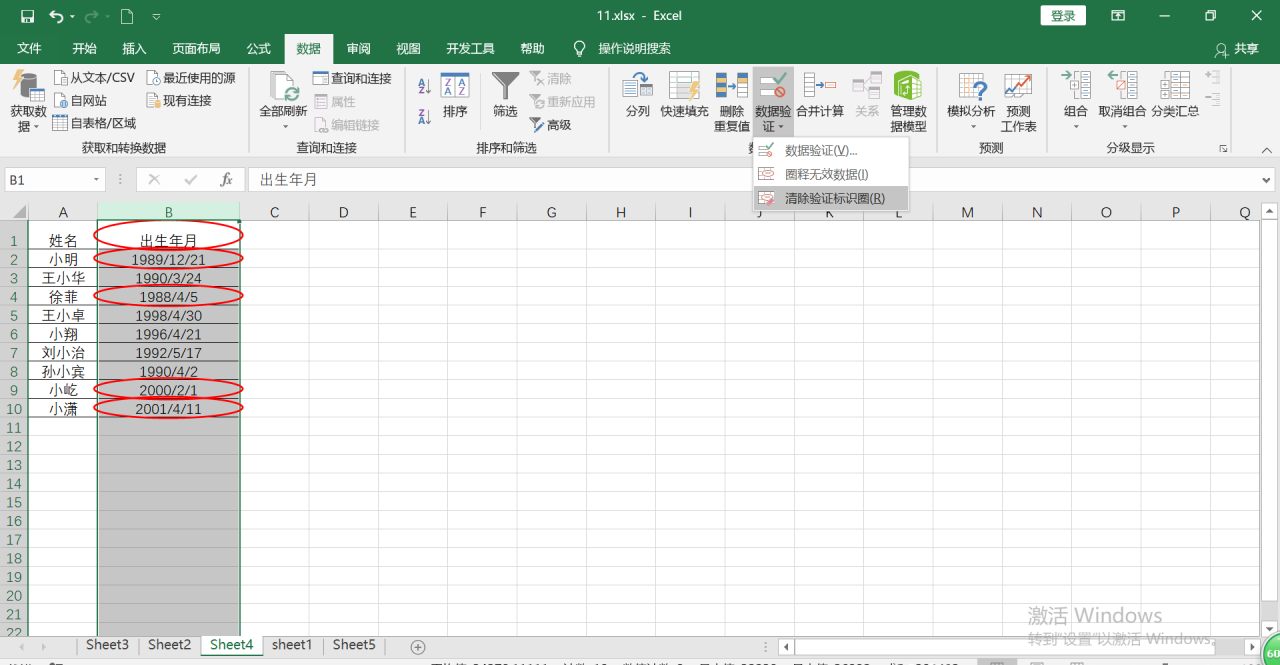Click the 分列 (Text to Columns) icon
The width and height of the screenshot is (1280, 665).
coord(637,96)
